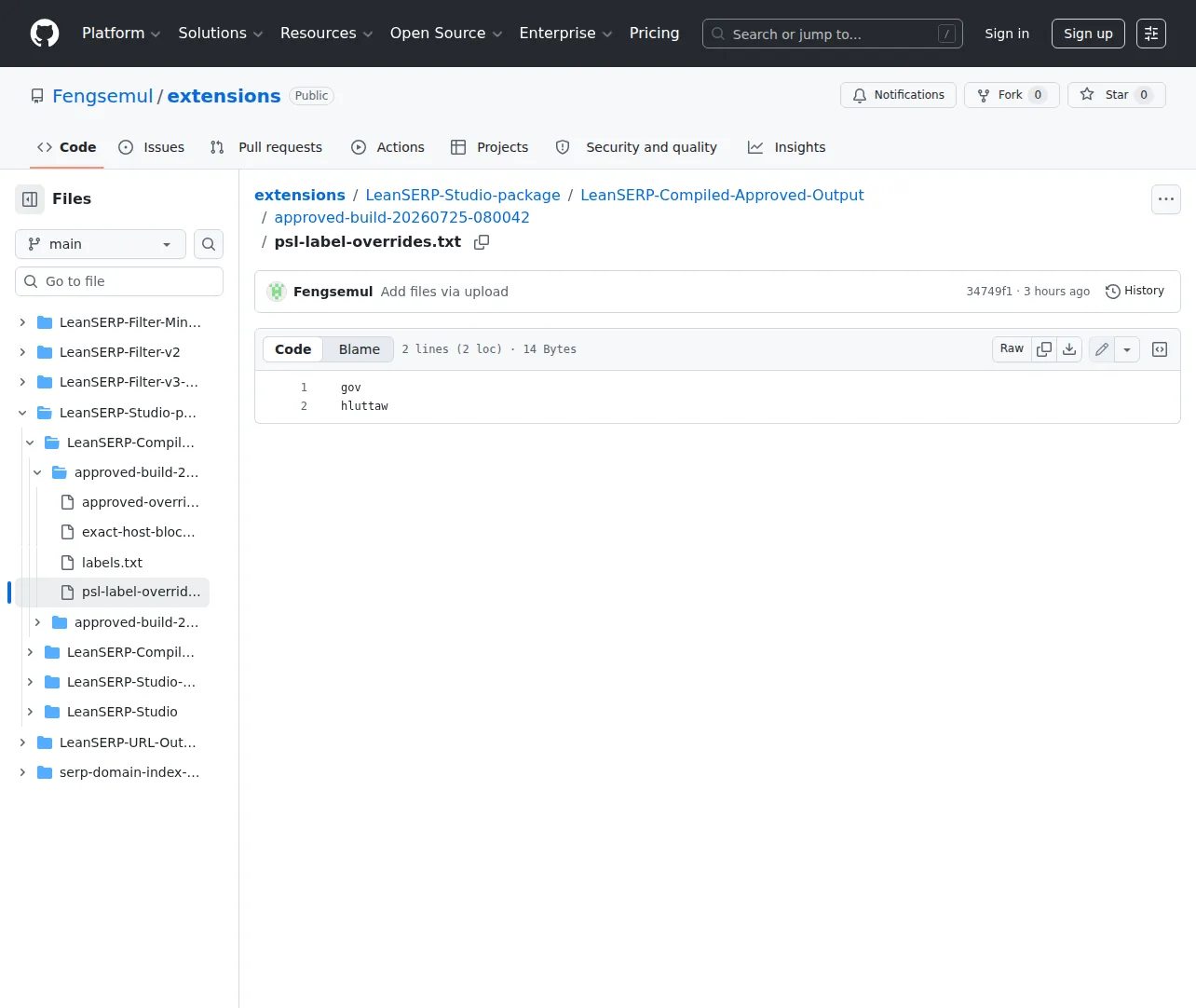Open the Add files via upload commit
The width and height of the screenshot is (1196, 1008).
(444, 292)
